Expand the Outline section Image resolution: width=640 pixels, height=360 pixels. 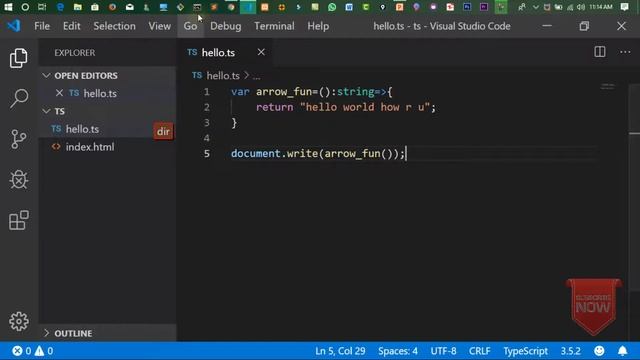point(47,333)
